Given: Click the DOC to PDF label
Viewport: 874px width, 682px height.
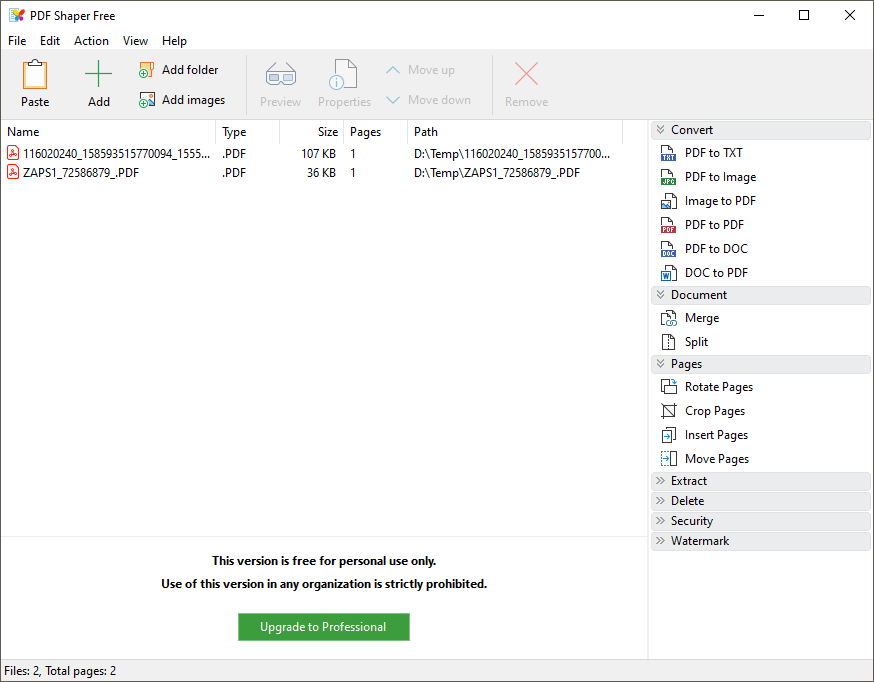Looking at the screenshot, I should point(716,272).
